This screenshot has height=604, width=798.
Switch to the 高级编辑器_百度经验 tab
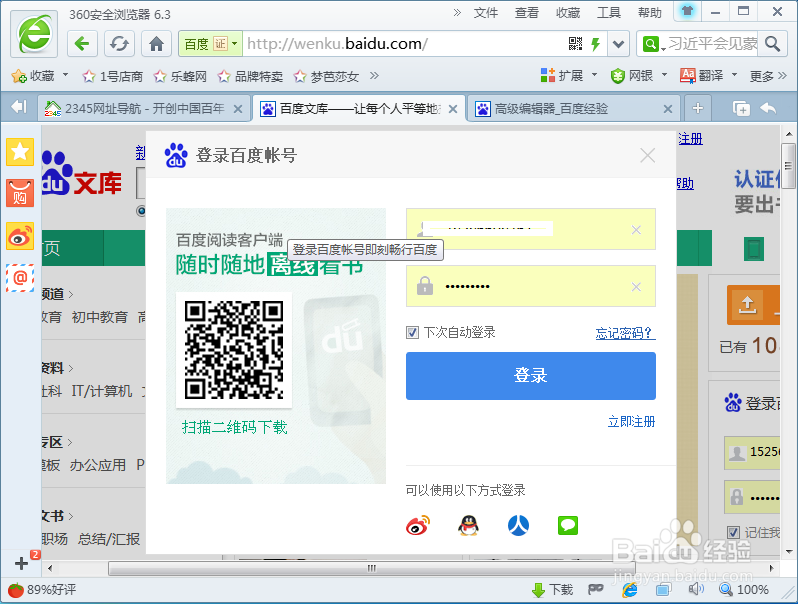573,108
